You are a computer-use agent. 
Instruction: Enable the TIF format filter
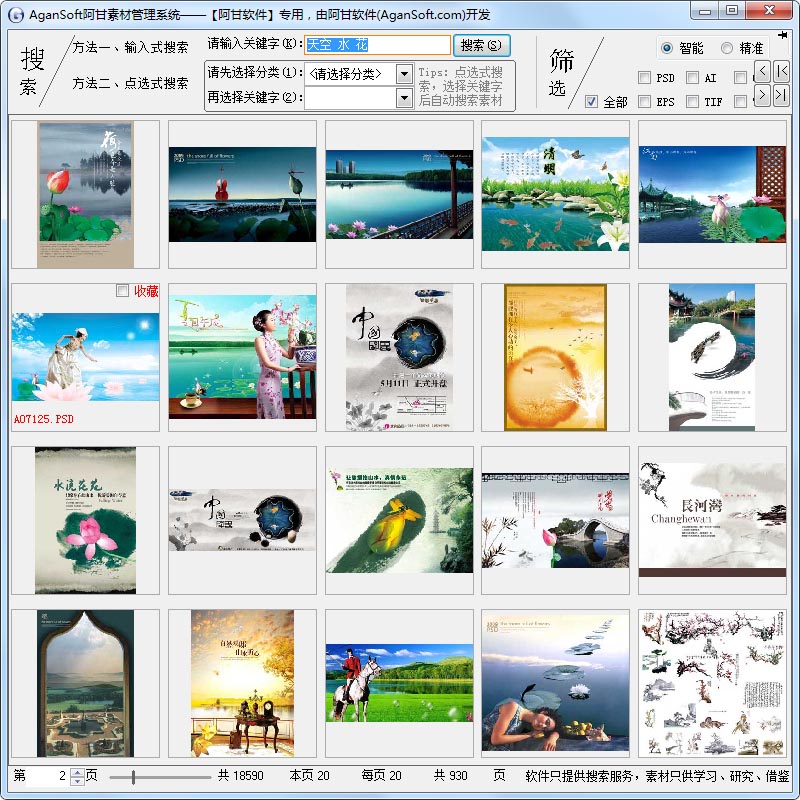(692, 102)
